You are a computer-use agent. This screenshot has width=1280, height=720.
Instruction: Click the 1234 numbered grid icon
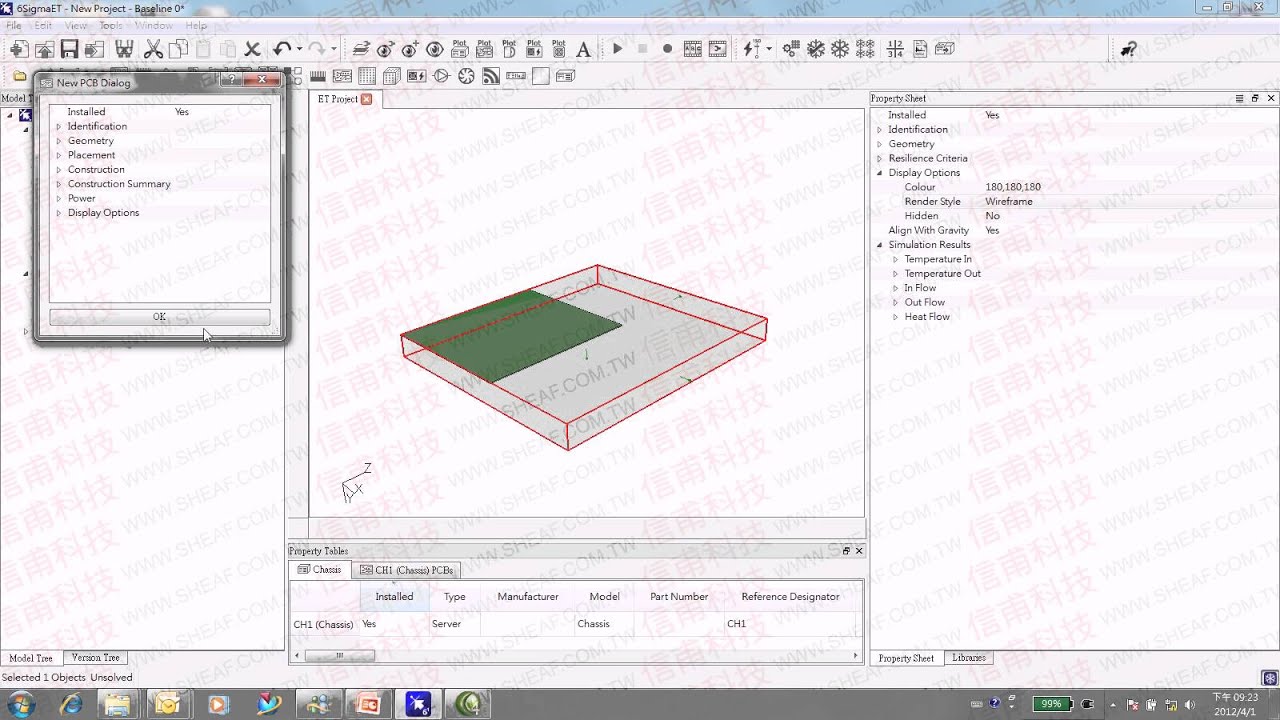(895, 49)
